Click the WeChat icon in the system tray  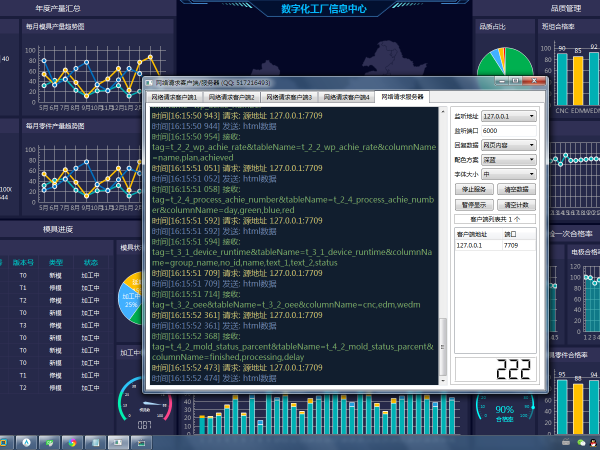[x=580, y=441]
